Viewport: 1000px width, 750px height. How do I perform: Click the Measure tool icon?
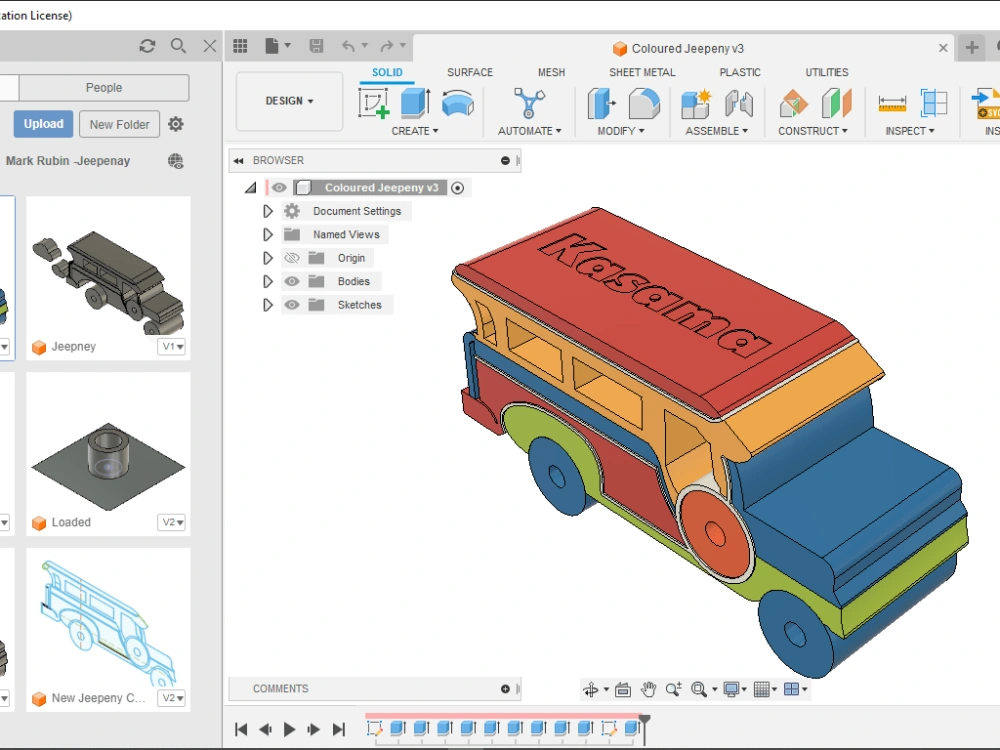[892, 103]
